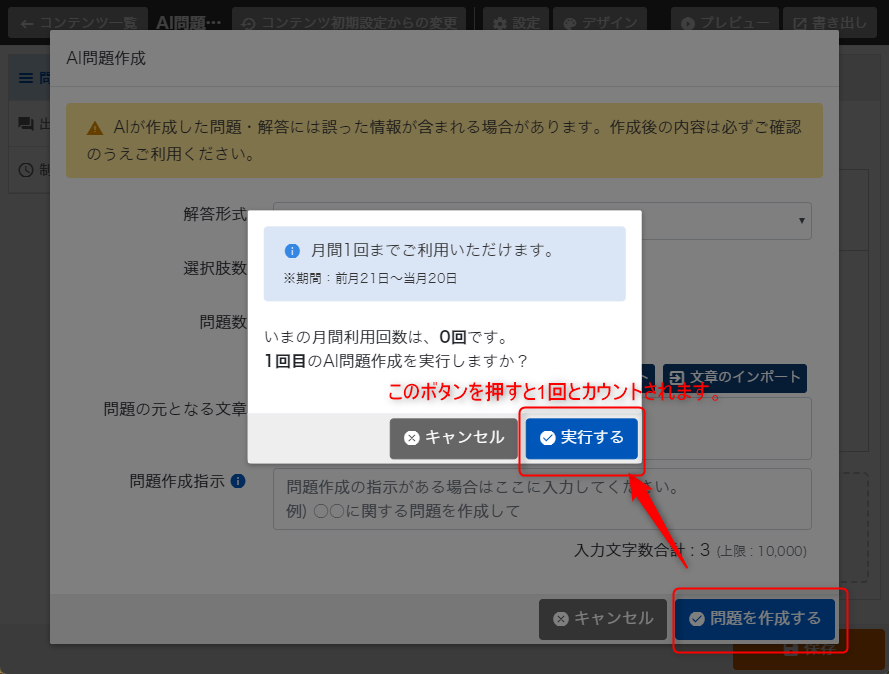
Task: Click inside the 問題作成指示 text area
Action: coord(540,498)
